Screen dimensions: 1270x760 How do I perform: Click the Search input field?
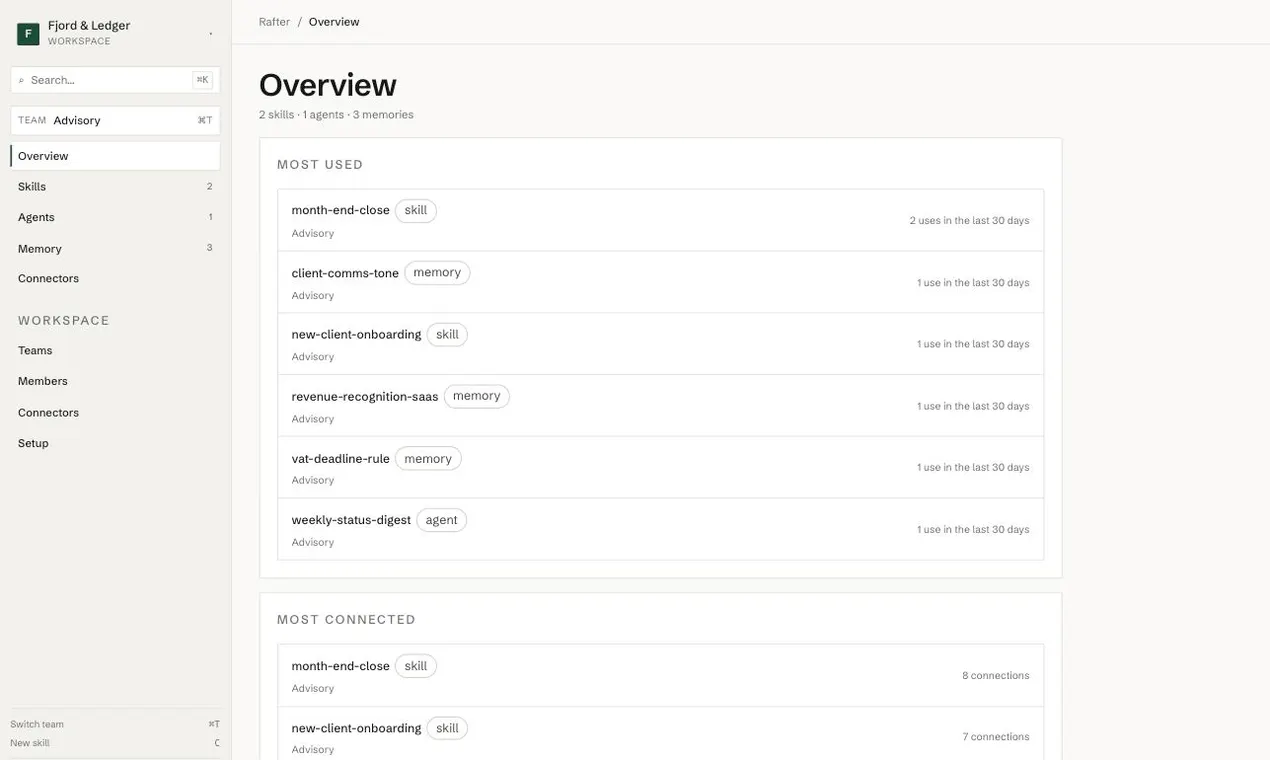coord(115,80)
